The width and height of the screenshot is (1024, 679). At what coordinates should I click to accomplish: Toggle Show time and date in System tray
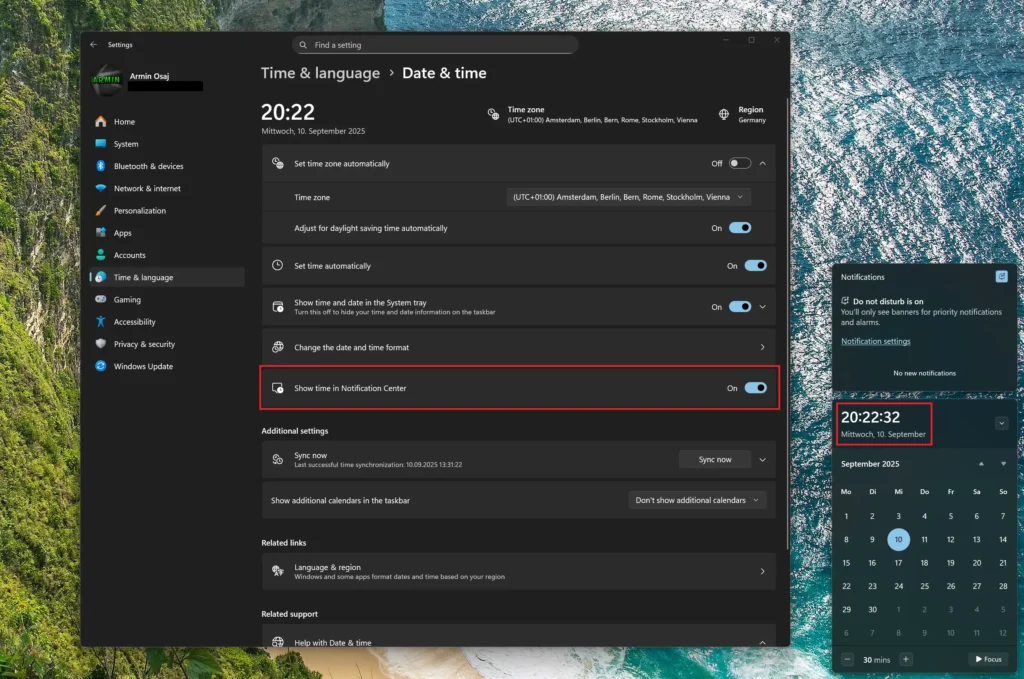740,307
